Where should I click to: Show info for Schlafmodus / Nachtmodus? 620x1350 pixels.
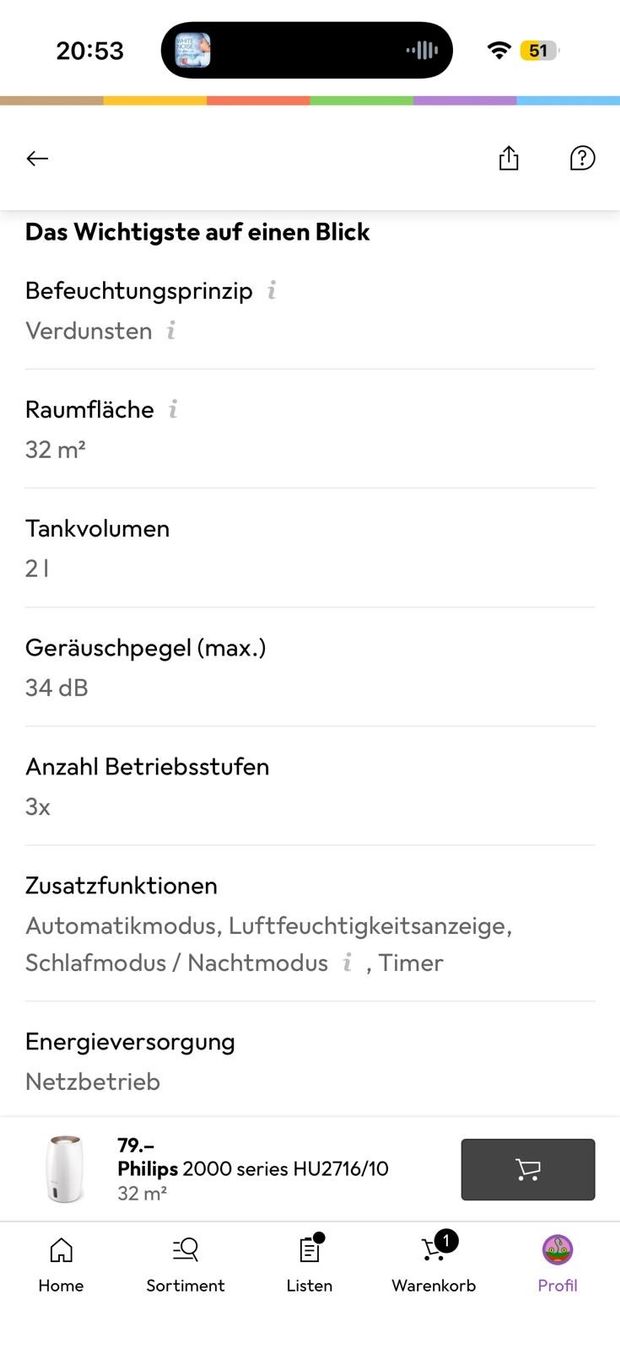[347, 963]
